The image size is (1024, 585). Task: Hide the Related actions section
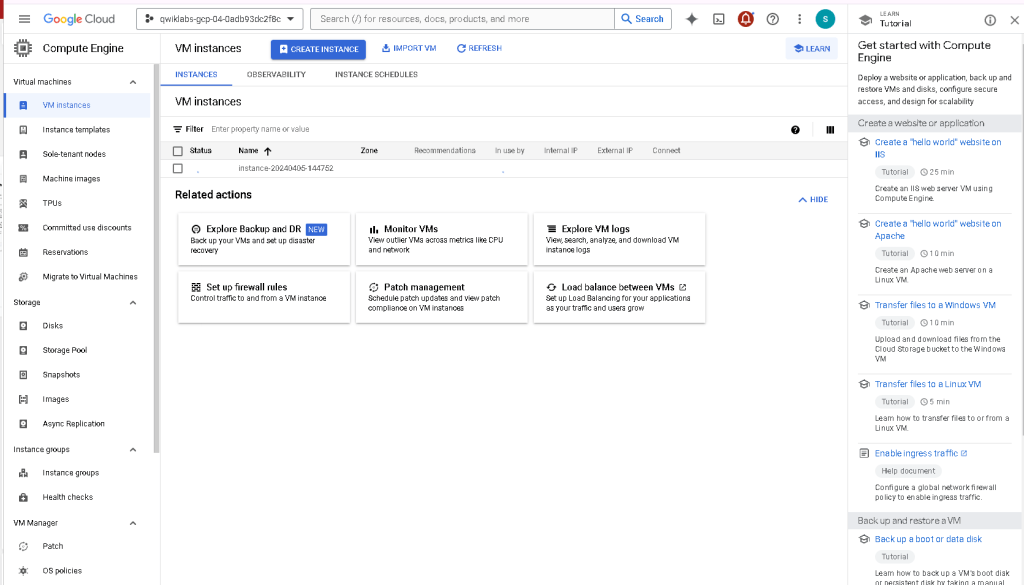[813, 200]
